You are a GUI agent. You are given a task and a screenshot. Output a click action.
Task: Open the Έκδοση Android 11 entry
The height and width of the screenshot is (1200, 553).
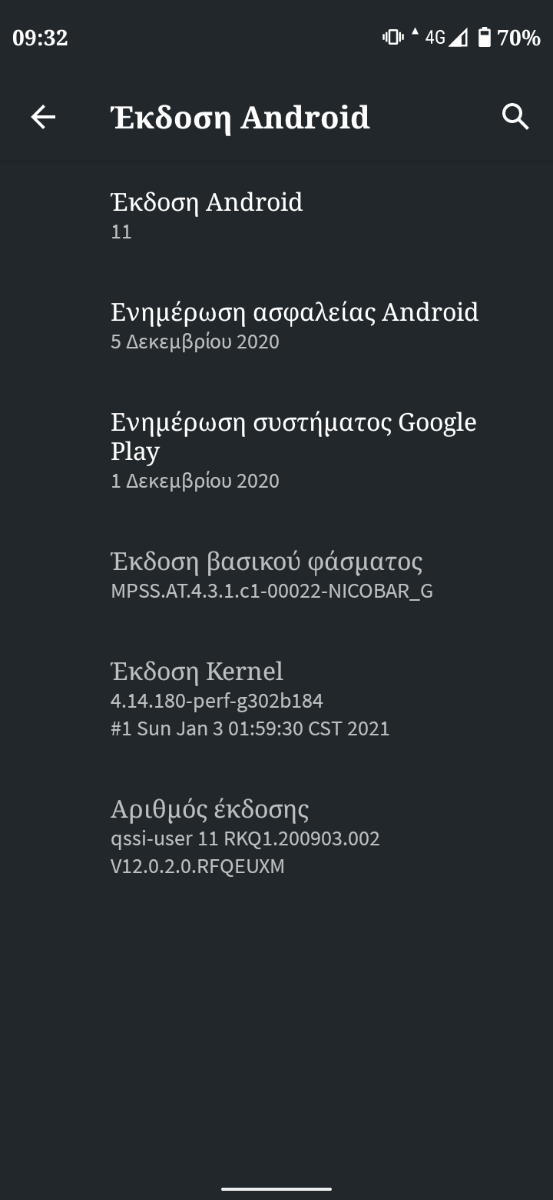tap(276, 216)
